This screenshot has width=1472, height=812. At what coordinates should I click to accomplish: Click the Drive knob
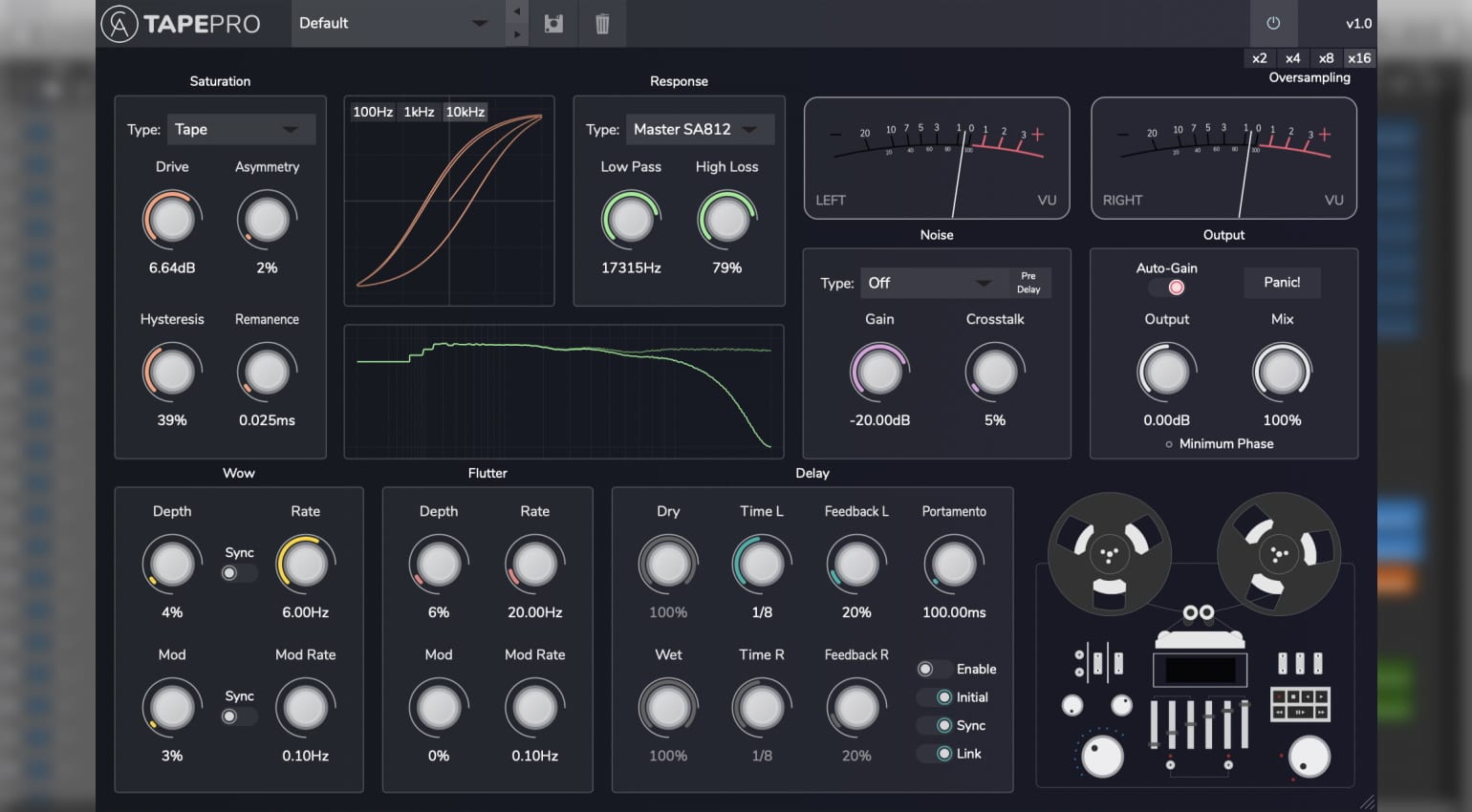172,220
